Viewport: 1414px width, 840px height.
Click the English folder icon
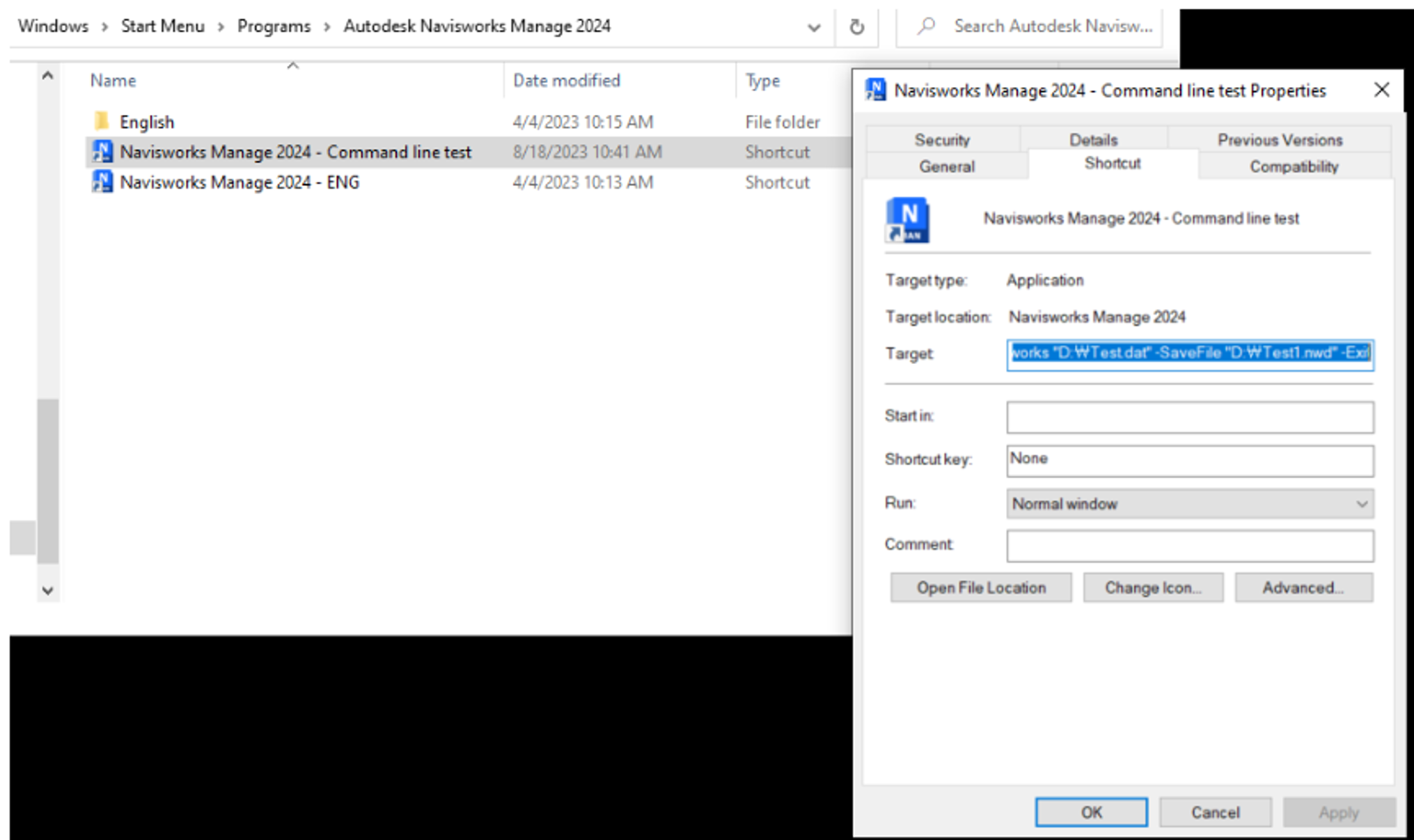coord(102,122)
